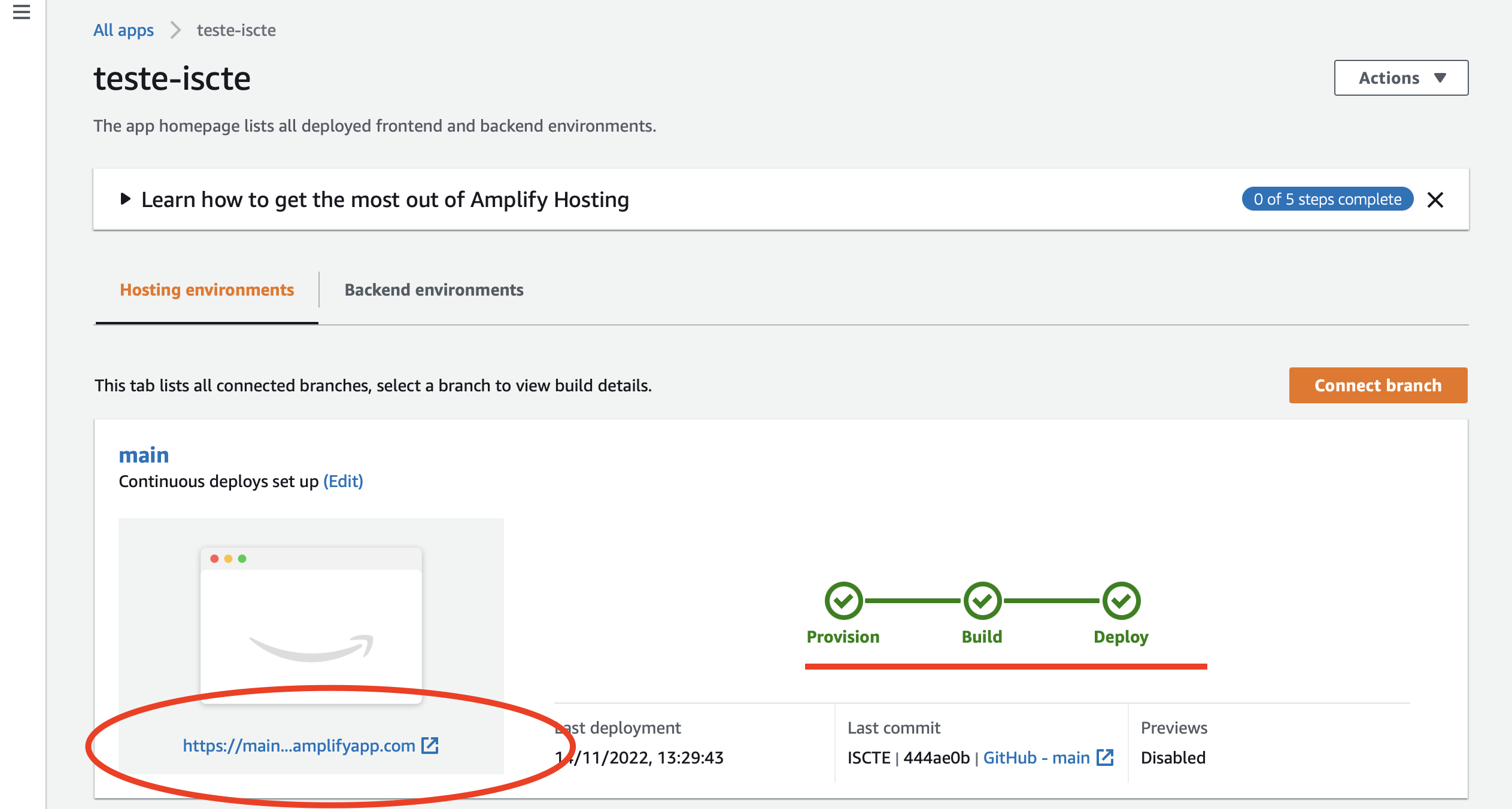Go to All apps breadcrumb

123,30
